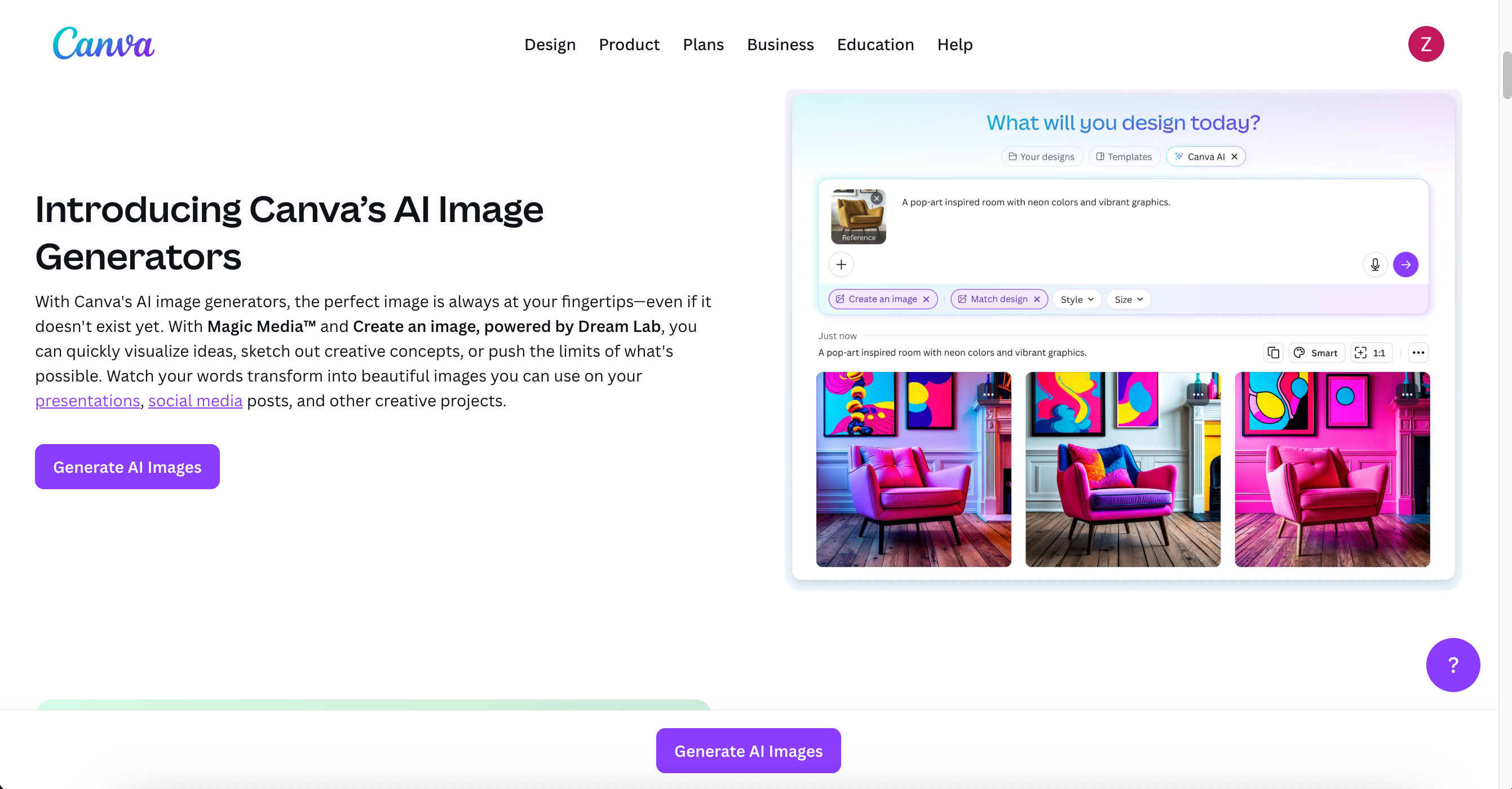Screen dimensions: 1512x789
Task: Open the Size dropdown
Action: [x=1128, y=299]
